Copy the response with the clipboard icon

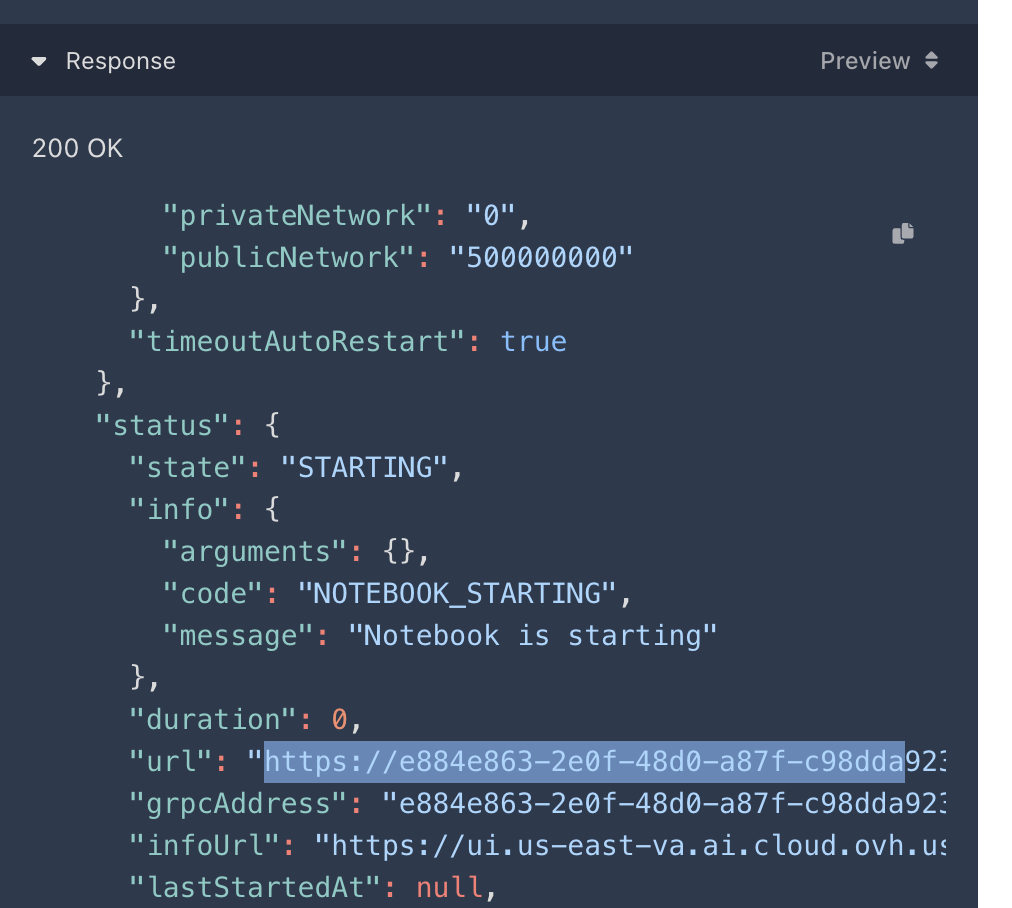coord(903,233)
